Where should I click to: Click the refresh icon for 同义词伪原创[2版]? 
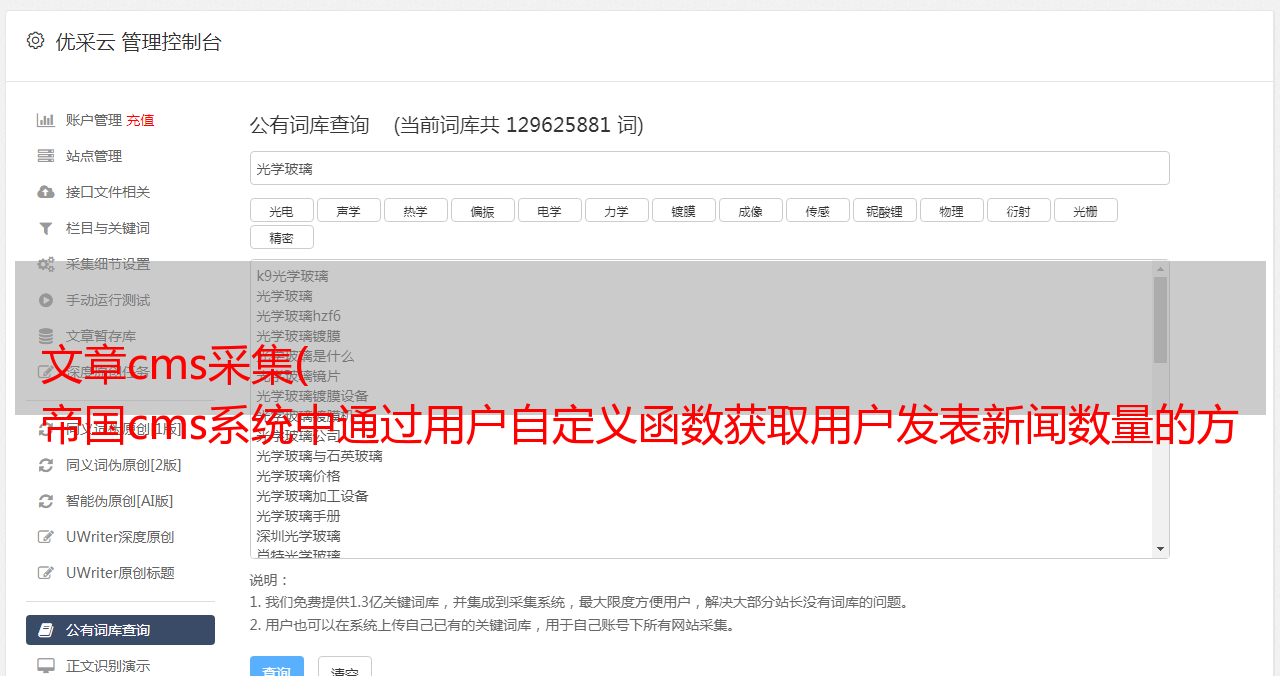46,465
